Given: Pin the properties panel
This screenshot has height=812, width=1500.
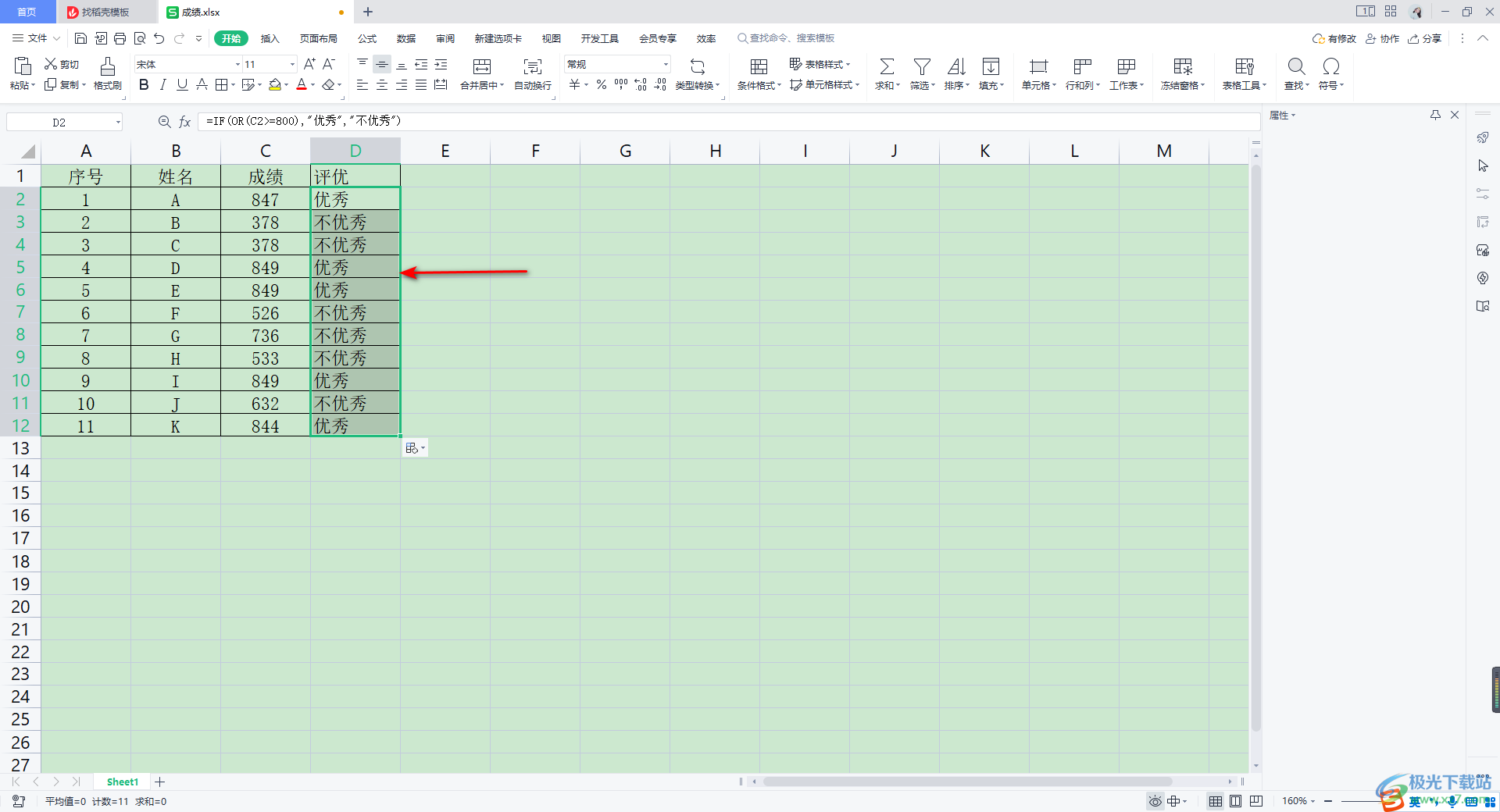Looking at the screenshot, I should pos(1435,115).
